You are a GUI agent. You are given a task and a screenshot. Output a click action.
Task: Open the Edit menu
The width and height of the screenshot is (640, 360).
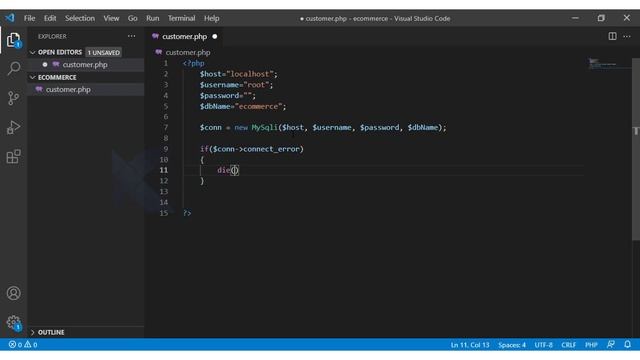50,18
